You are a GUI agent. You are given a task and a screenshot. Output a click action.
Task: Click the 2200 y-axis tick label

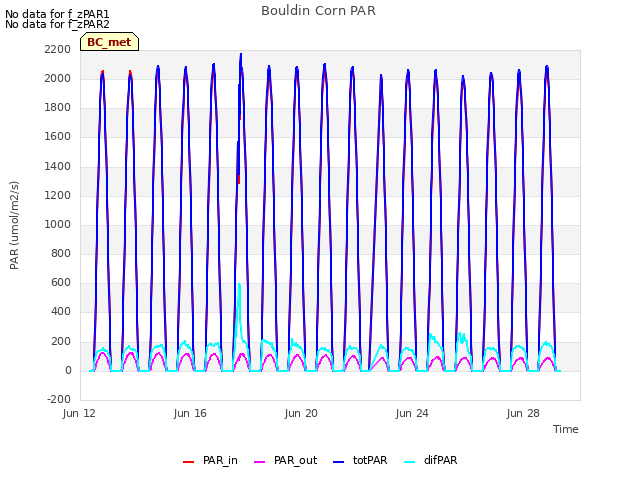(58, 49)
